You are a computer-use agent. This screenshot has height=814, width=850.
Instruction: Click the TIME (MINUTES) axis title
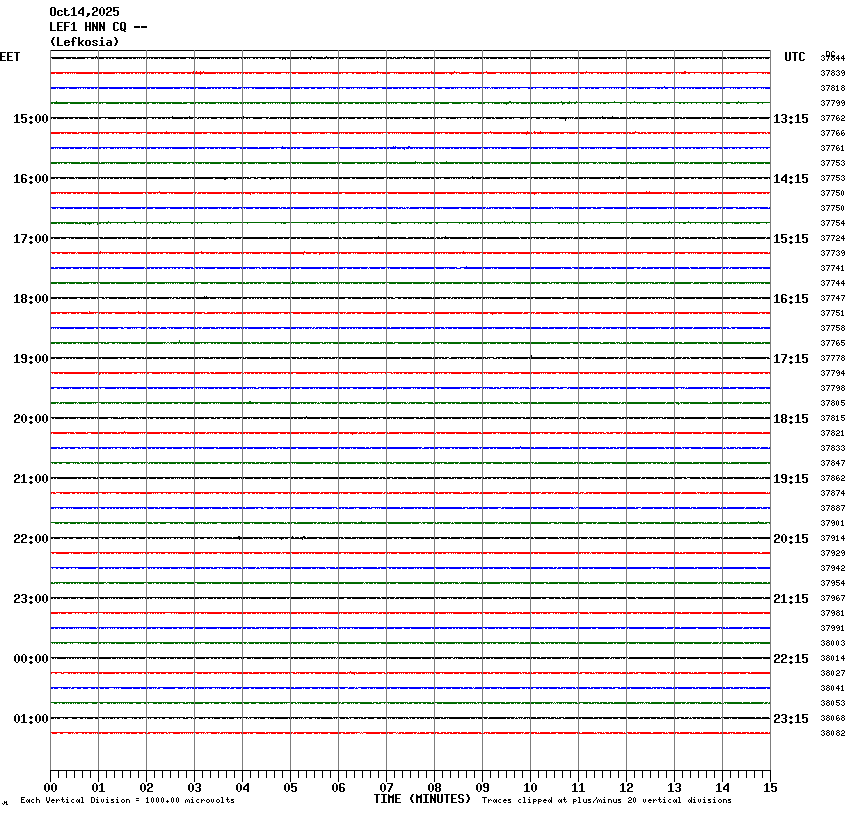coord(422,799)
